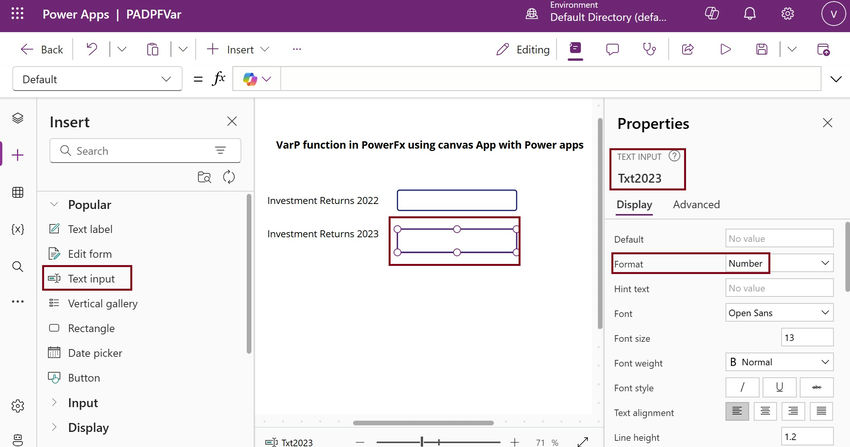Open the app launcher waffle icon

click(x=17, y=14)
